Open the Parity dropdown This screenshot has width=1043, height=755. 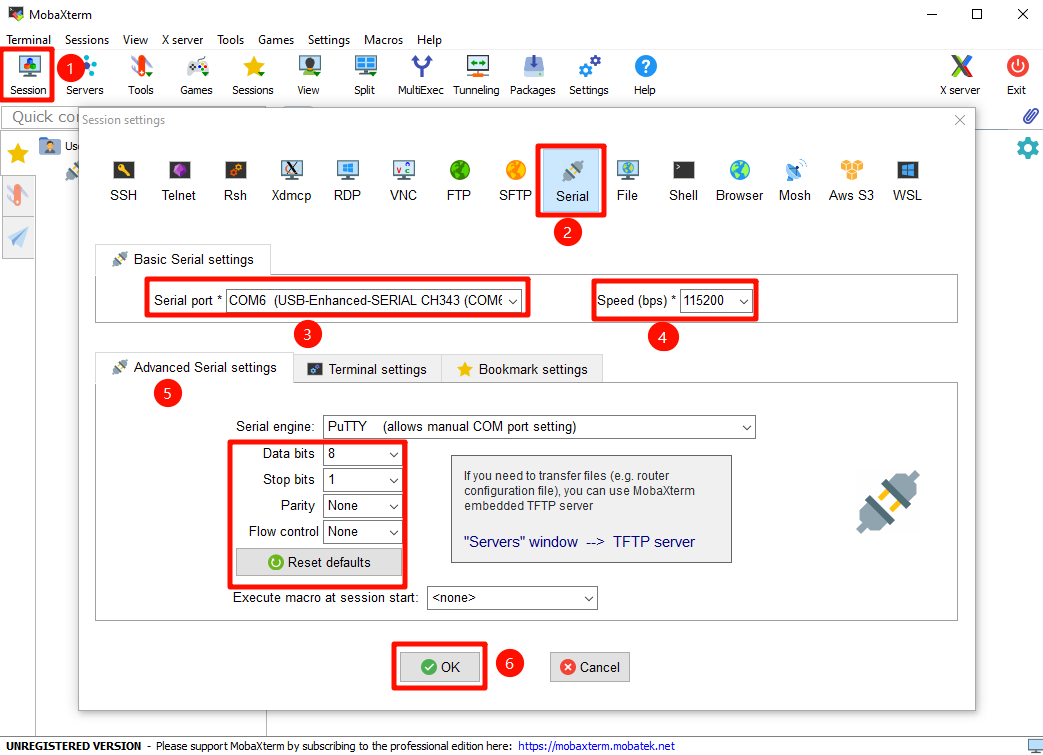coord(393,506)
